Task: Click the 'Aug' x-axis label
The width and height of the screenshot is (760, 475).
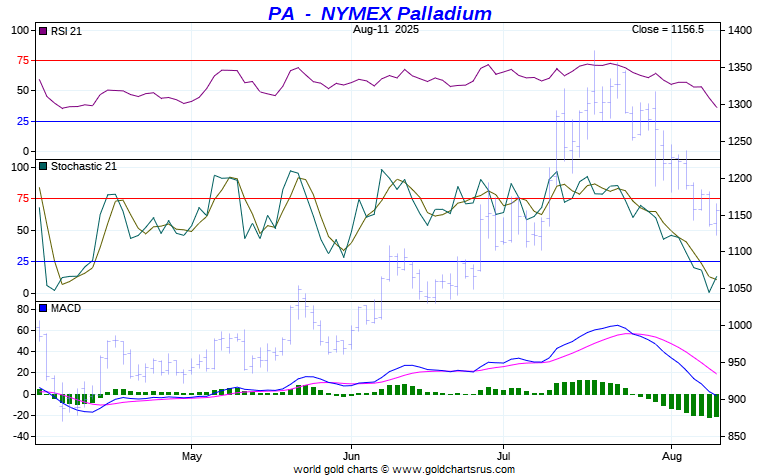Action: tap(672, 456)
